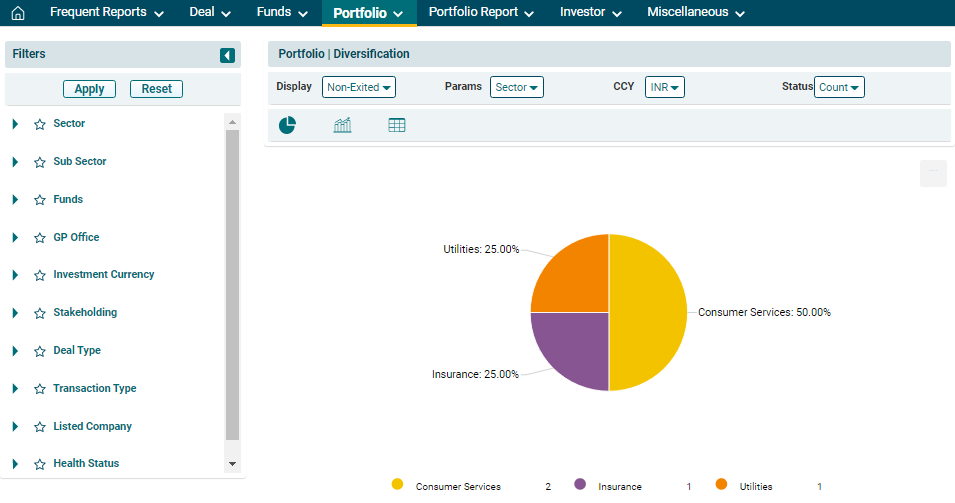Star the Funds filter
Screen dimensions: 955x503
pos(40,200)
